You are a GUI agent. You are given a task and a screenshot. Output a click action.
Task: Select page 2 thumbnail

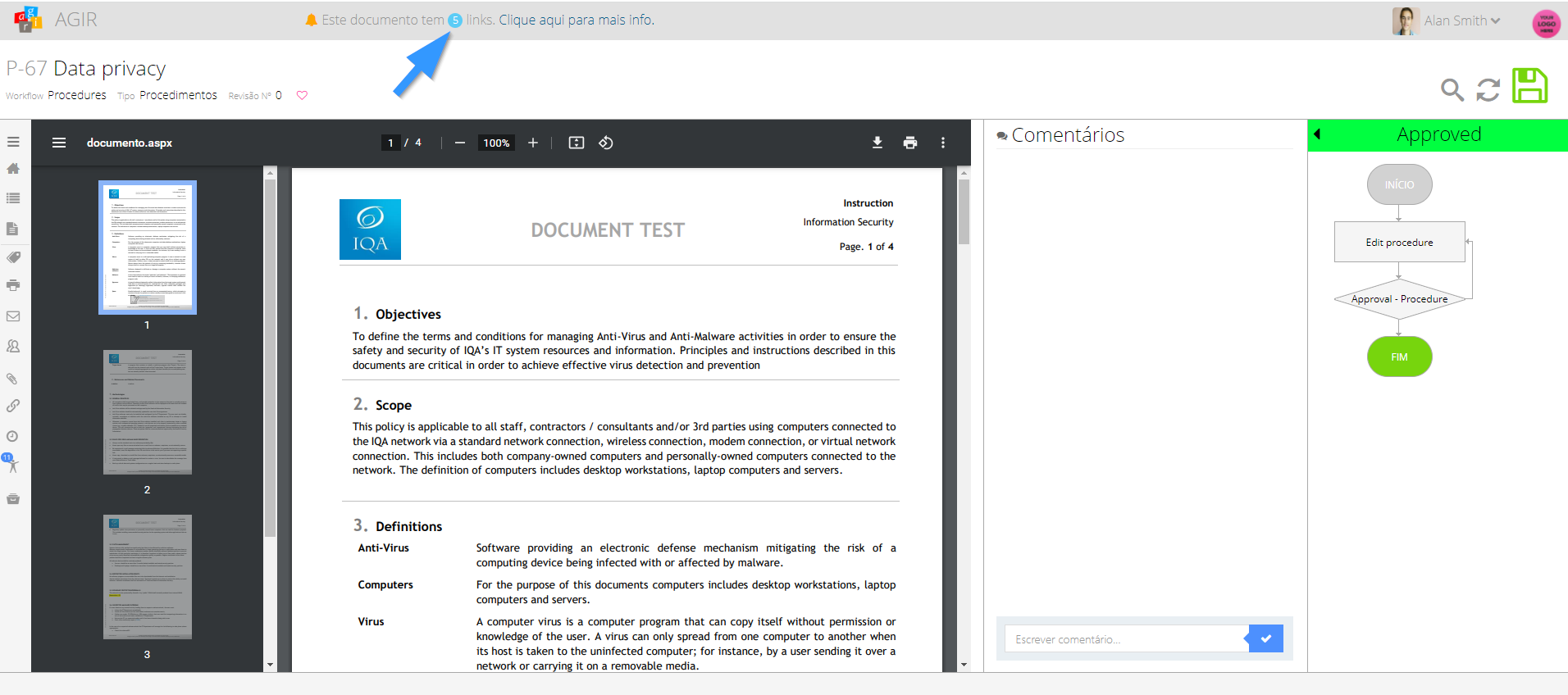click(148, 412)
